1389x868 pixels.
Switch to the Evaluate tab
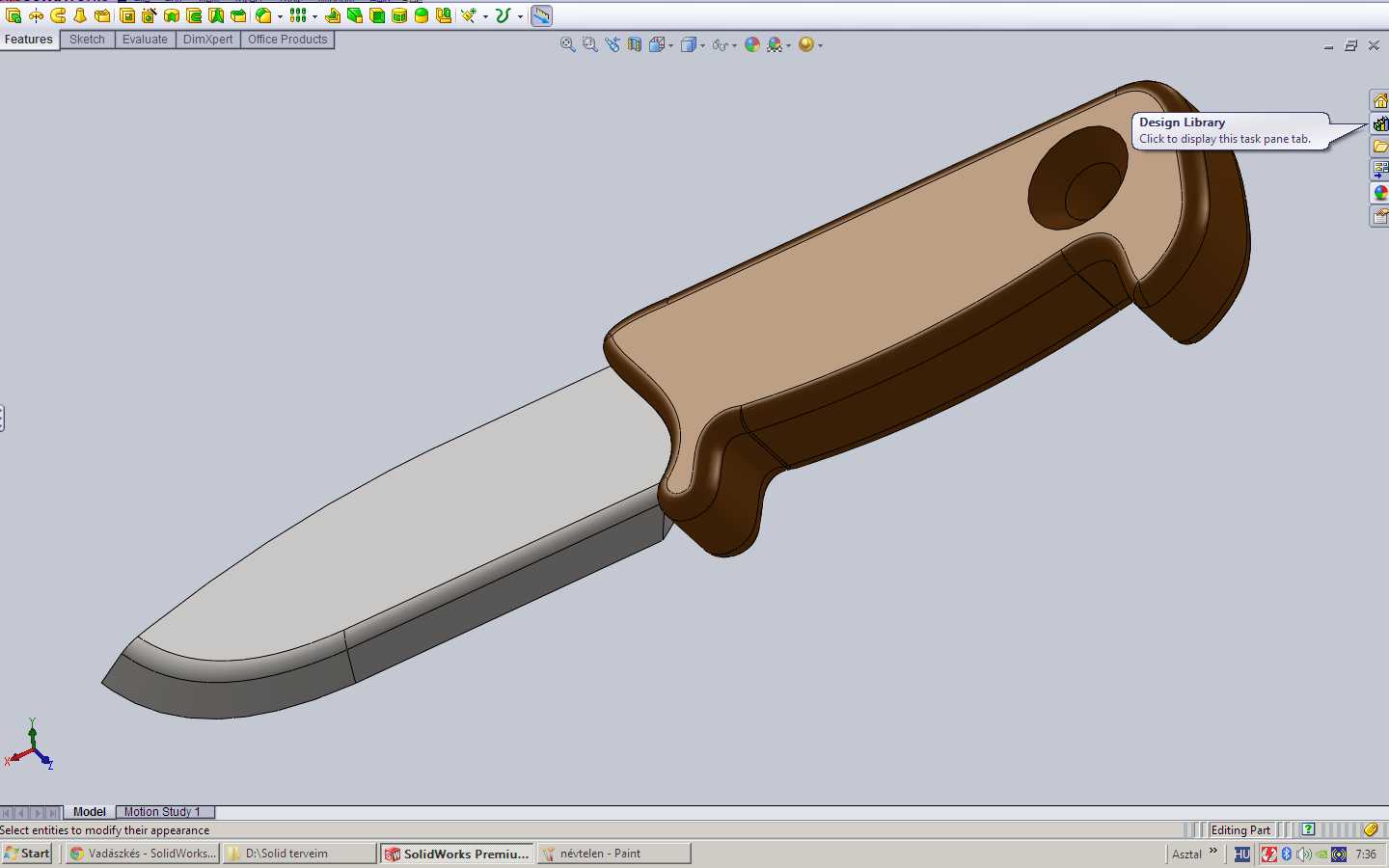pos(145,40)
